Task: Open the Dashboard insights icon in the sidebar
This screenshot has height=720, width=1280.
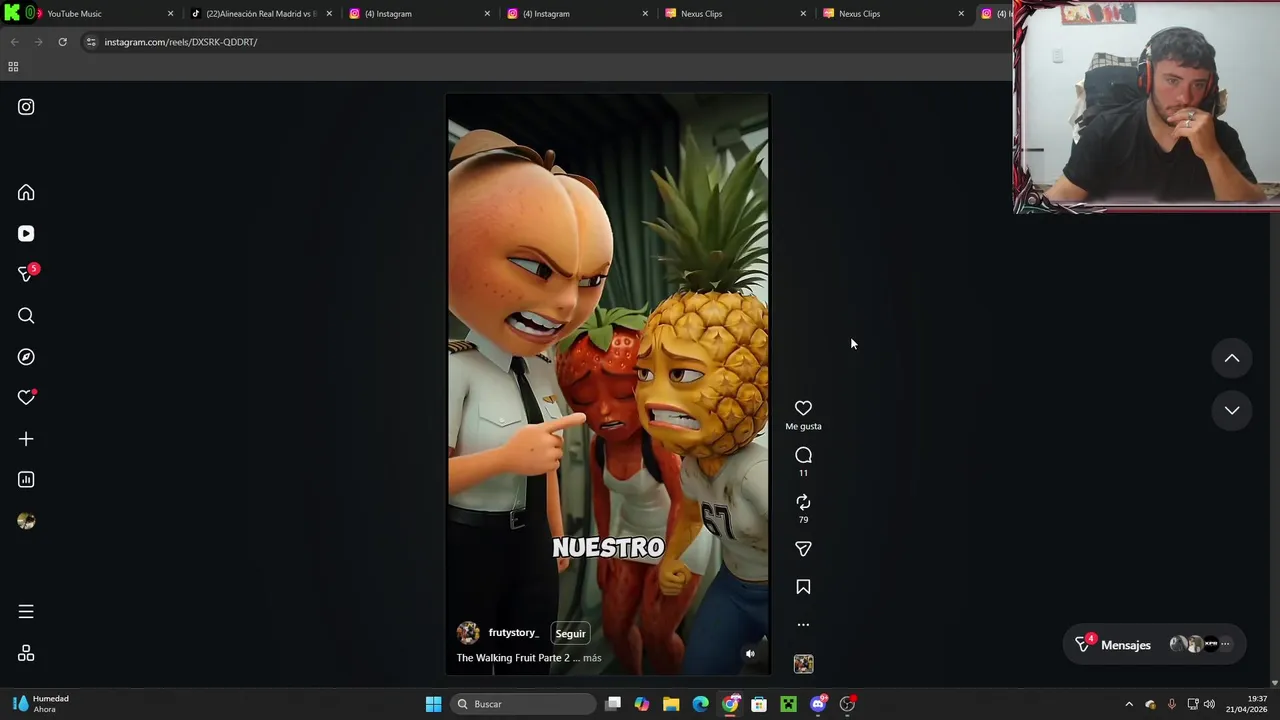Action: tap(26, 480)
